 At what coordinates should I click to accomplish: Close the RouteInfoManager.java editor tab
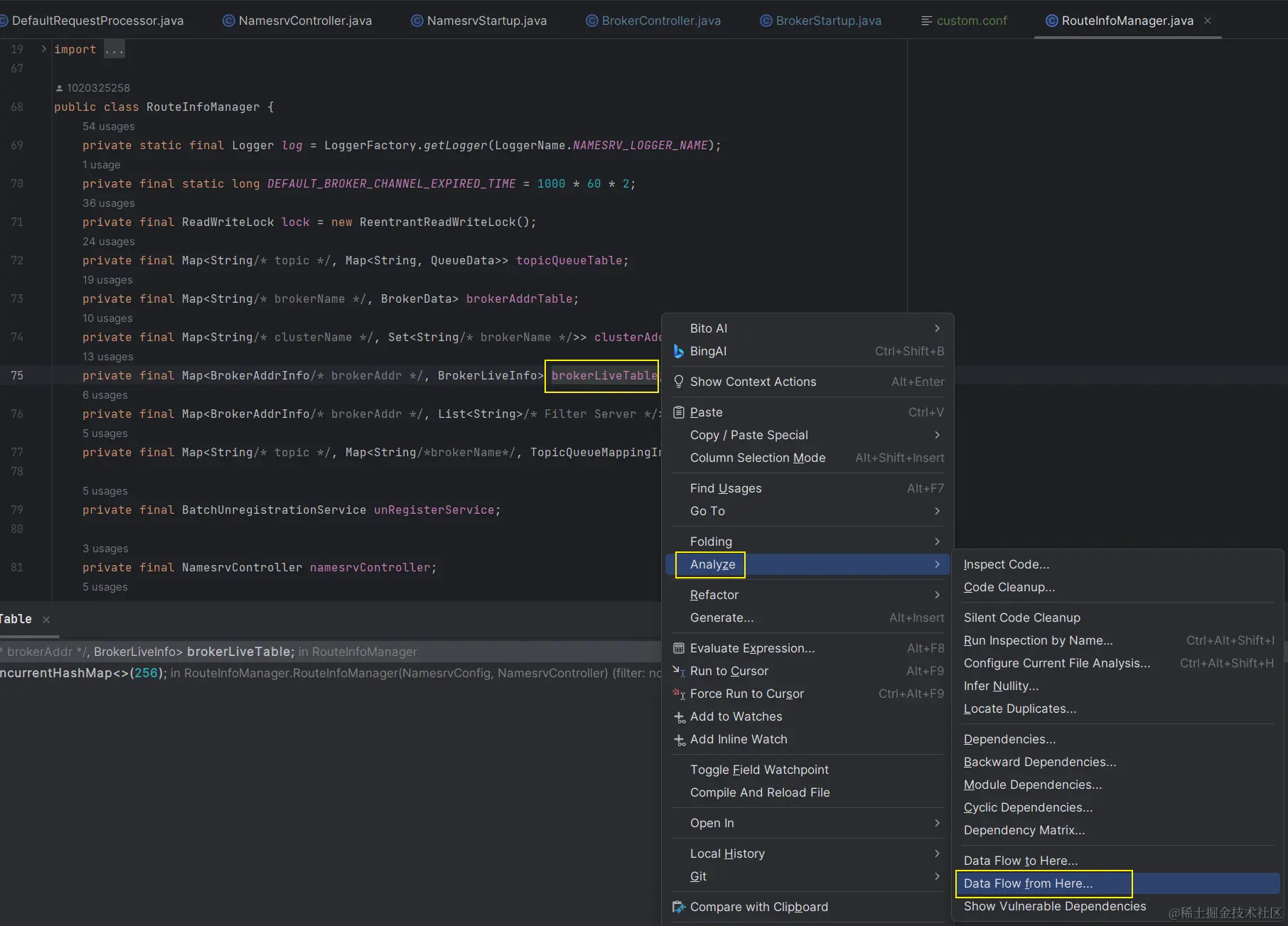pos(1208,21)
